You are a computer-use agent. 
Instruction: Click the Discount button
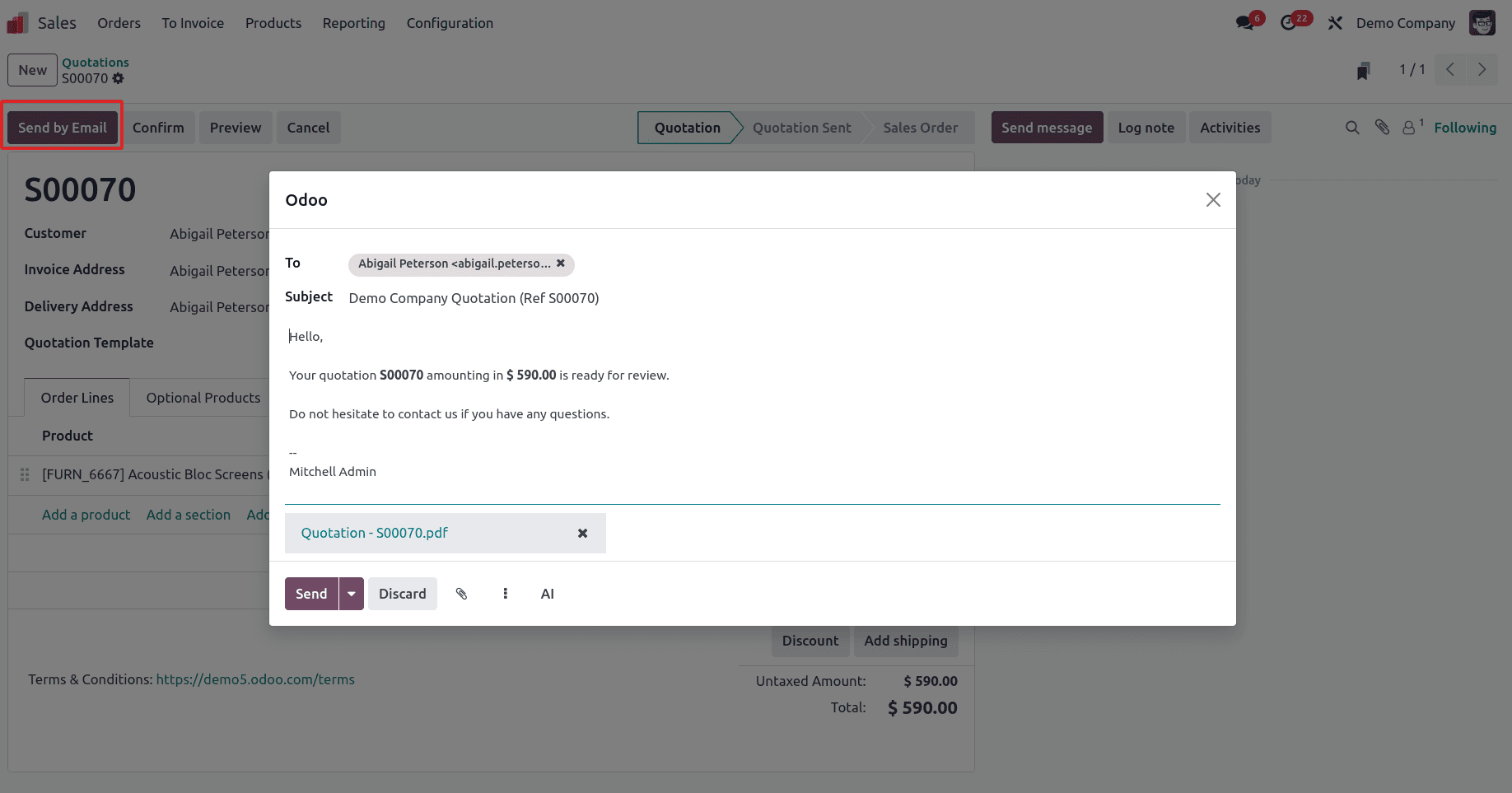[x=810, y=641]
